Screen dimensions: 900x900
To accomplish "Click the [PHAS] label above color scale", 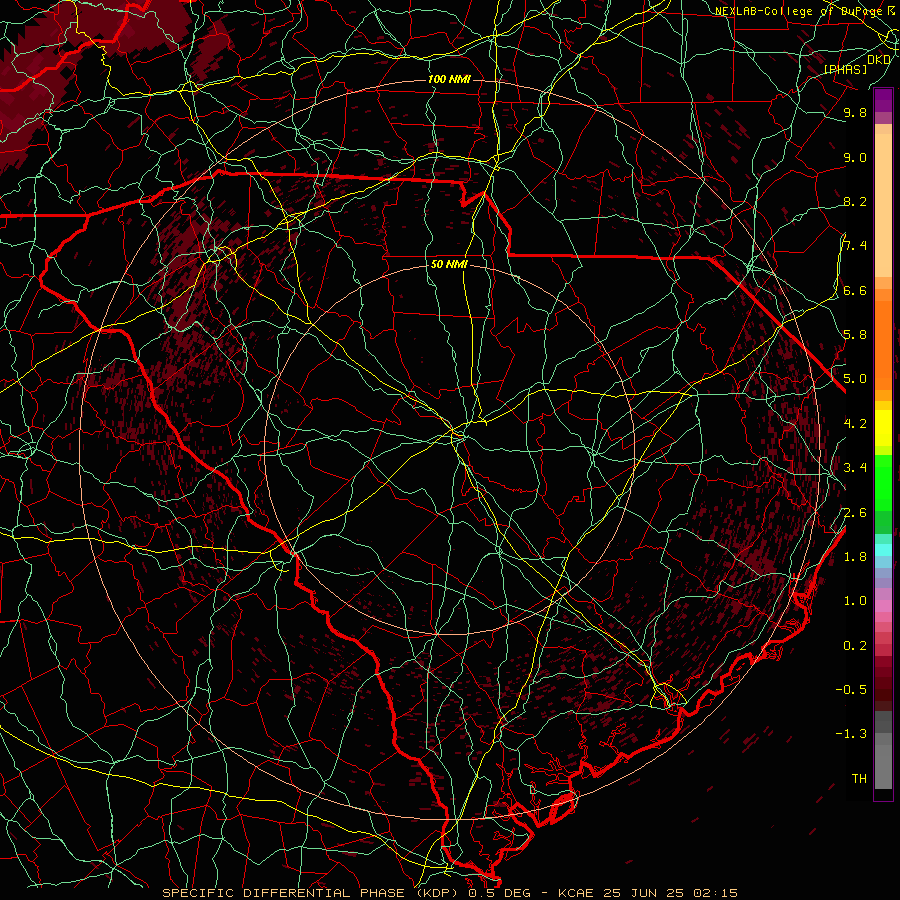I will [846, 70].
